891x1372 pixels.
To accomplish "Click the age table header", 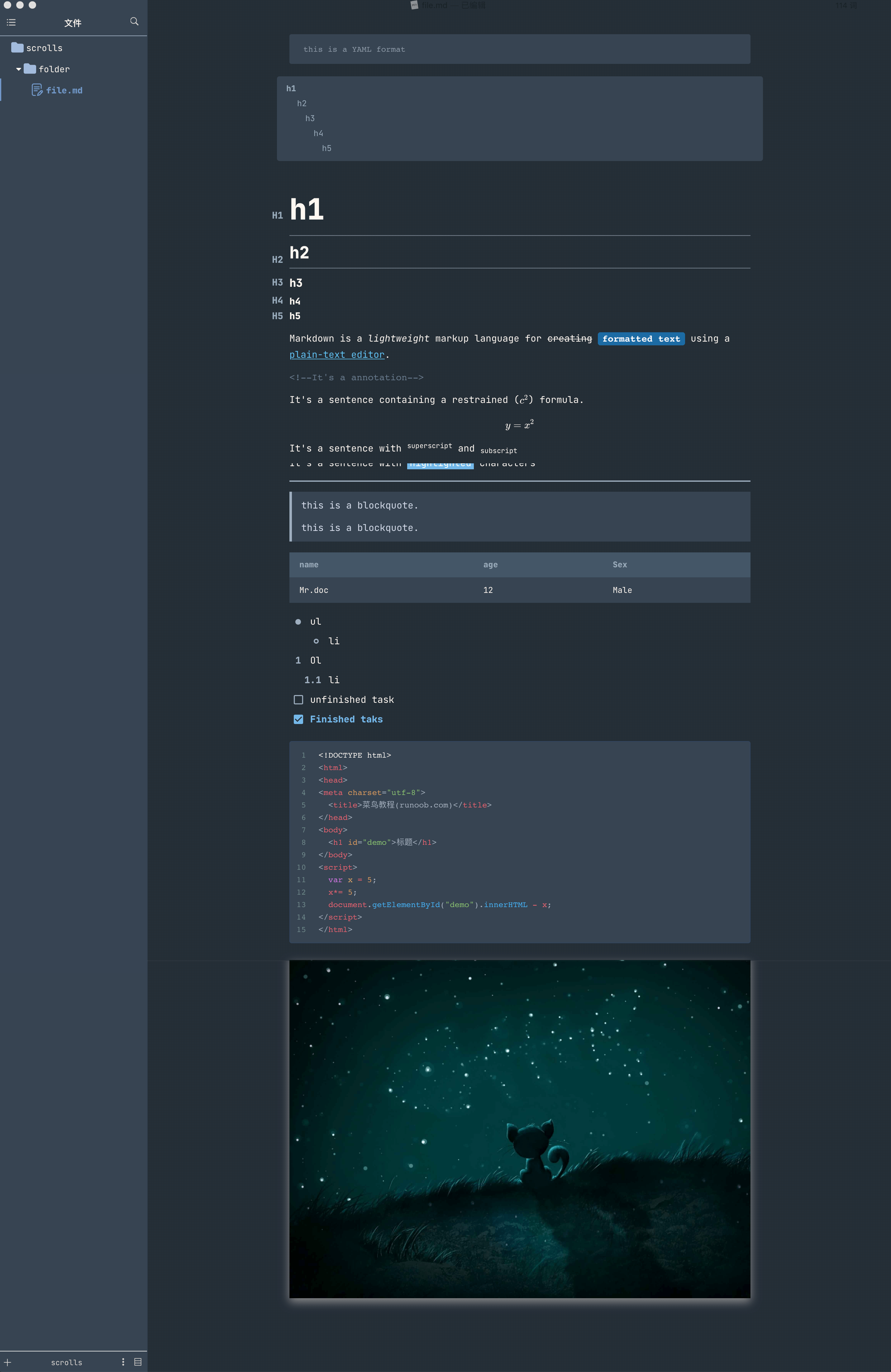I will click(491, 565).
